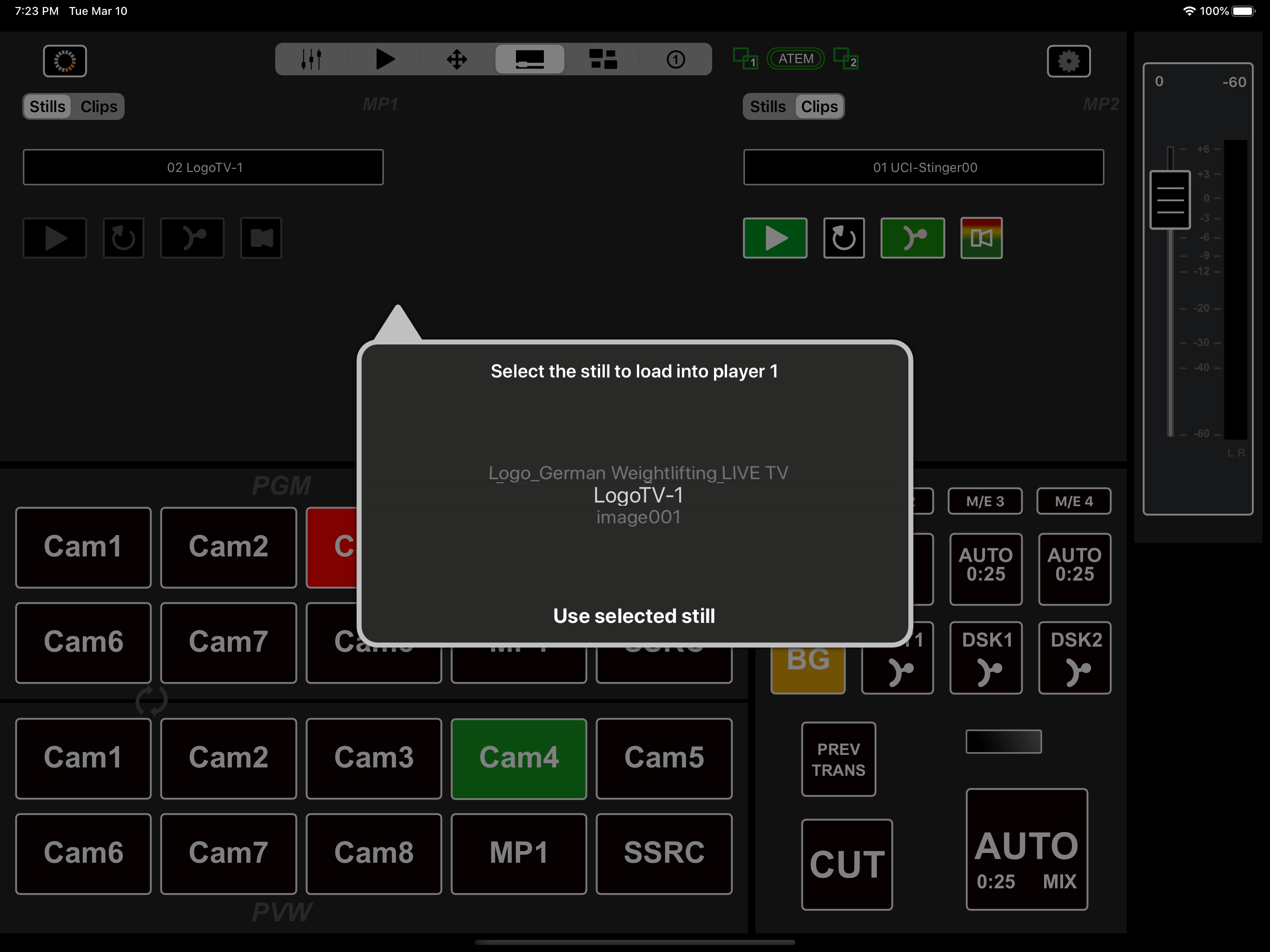Toggle loop icon for MP2 clip
The height and width of the screenshot is (952, 1270).
tap(843, 238)
